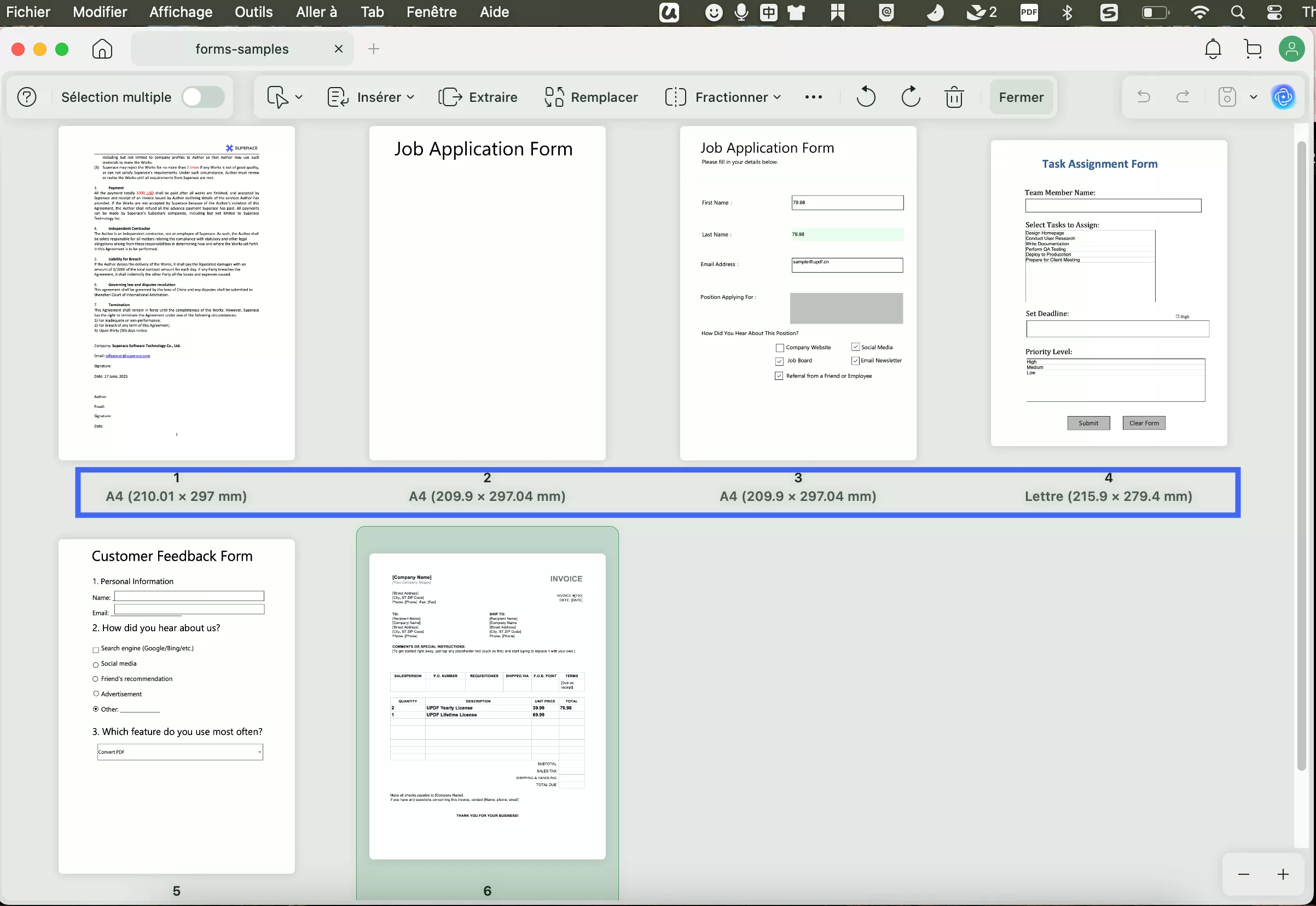Rotate page clockwise icon
This screenshot has height=906, width=1316.
(910, 97)
